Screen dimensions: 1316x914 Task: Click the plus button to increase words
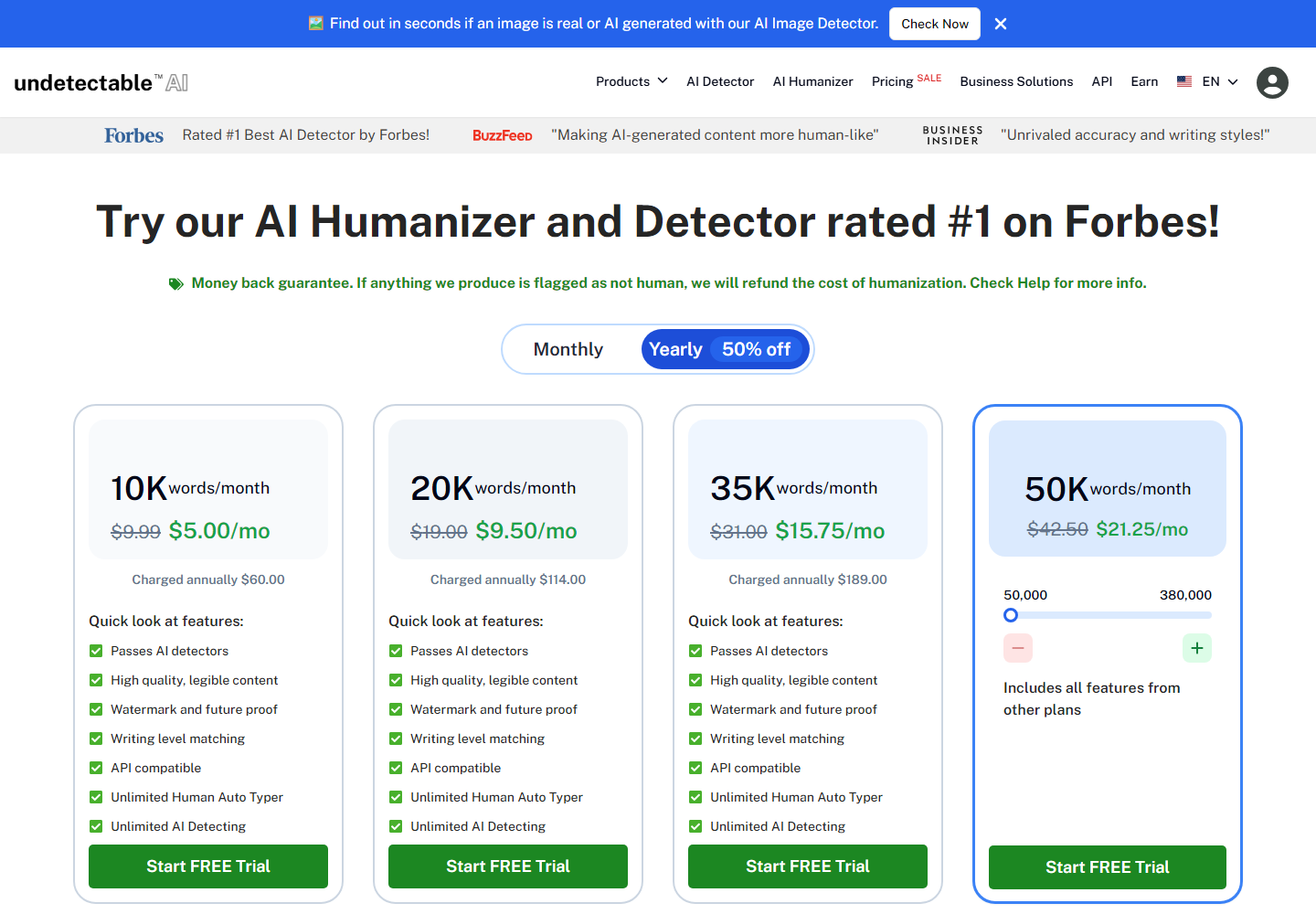[1197, 648]
